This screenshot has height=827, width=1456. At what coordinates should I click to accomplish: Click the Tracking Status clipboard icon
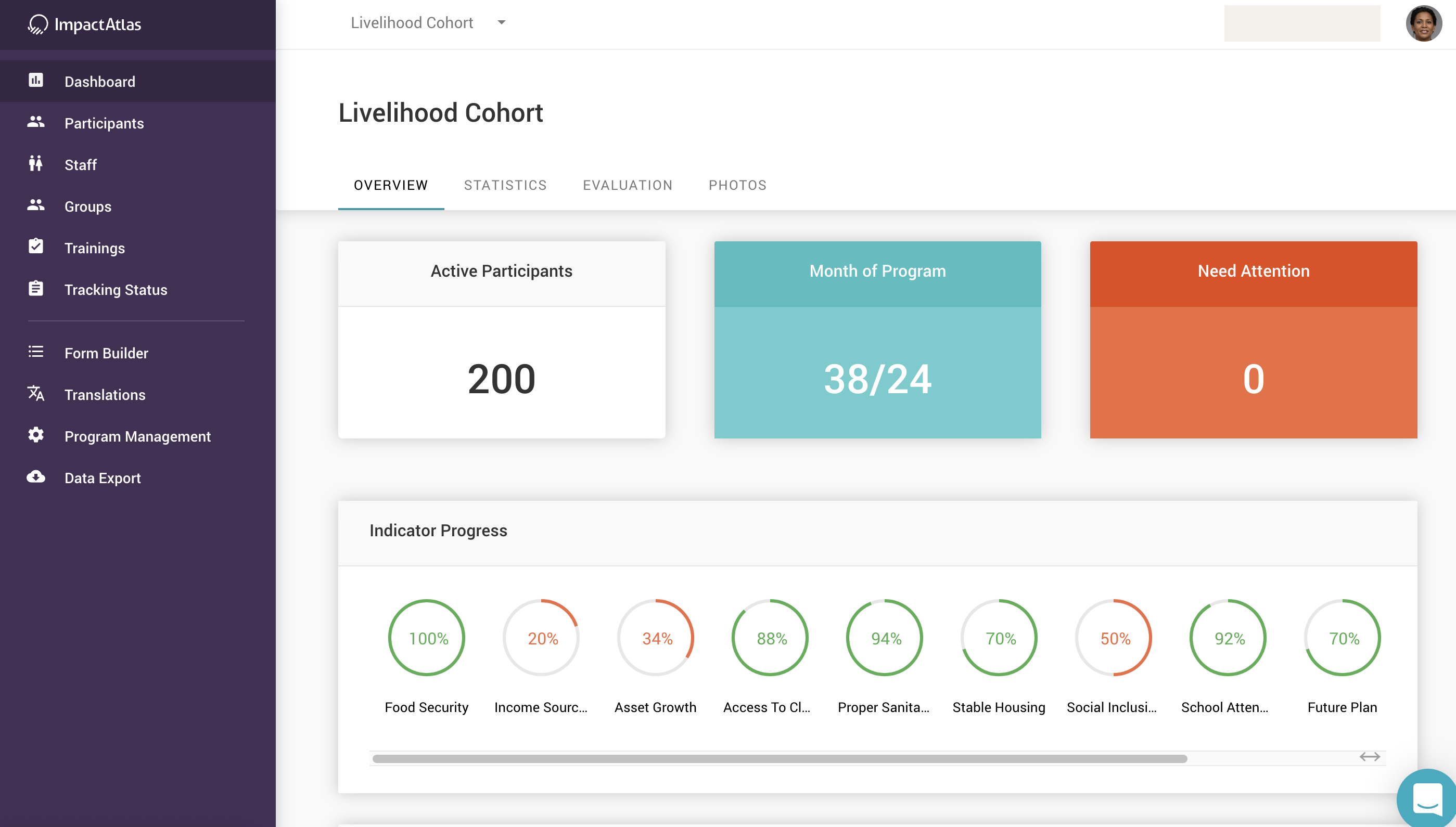click(36, 289)
